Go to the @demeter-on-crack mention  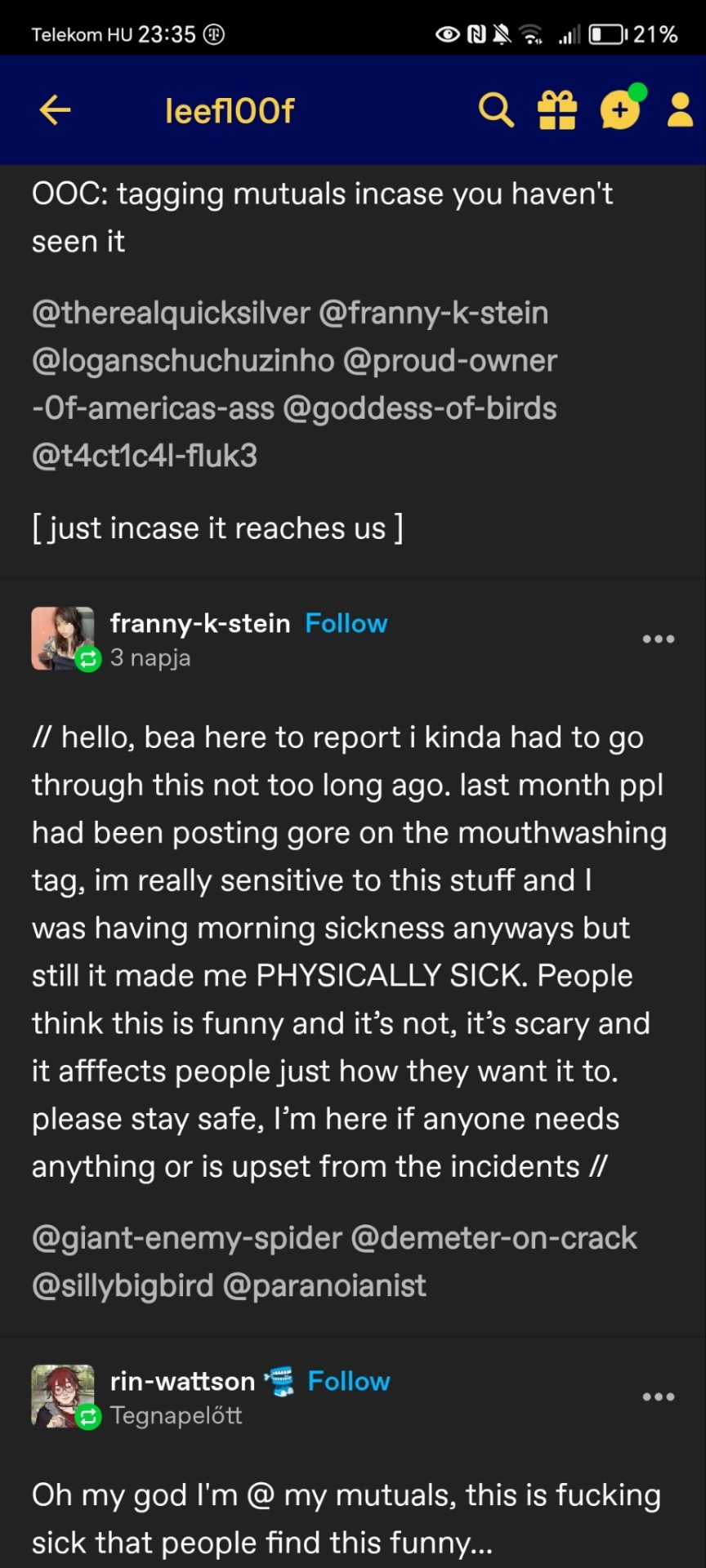(x=494, y=1238)
